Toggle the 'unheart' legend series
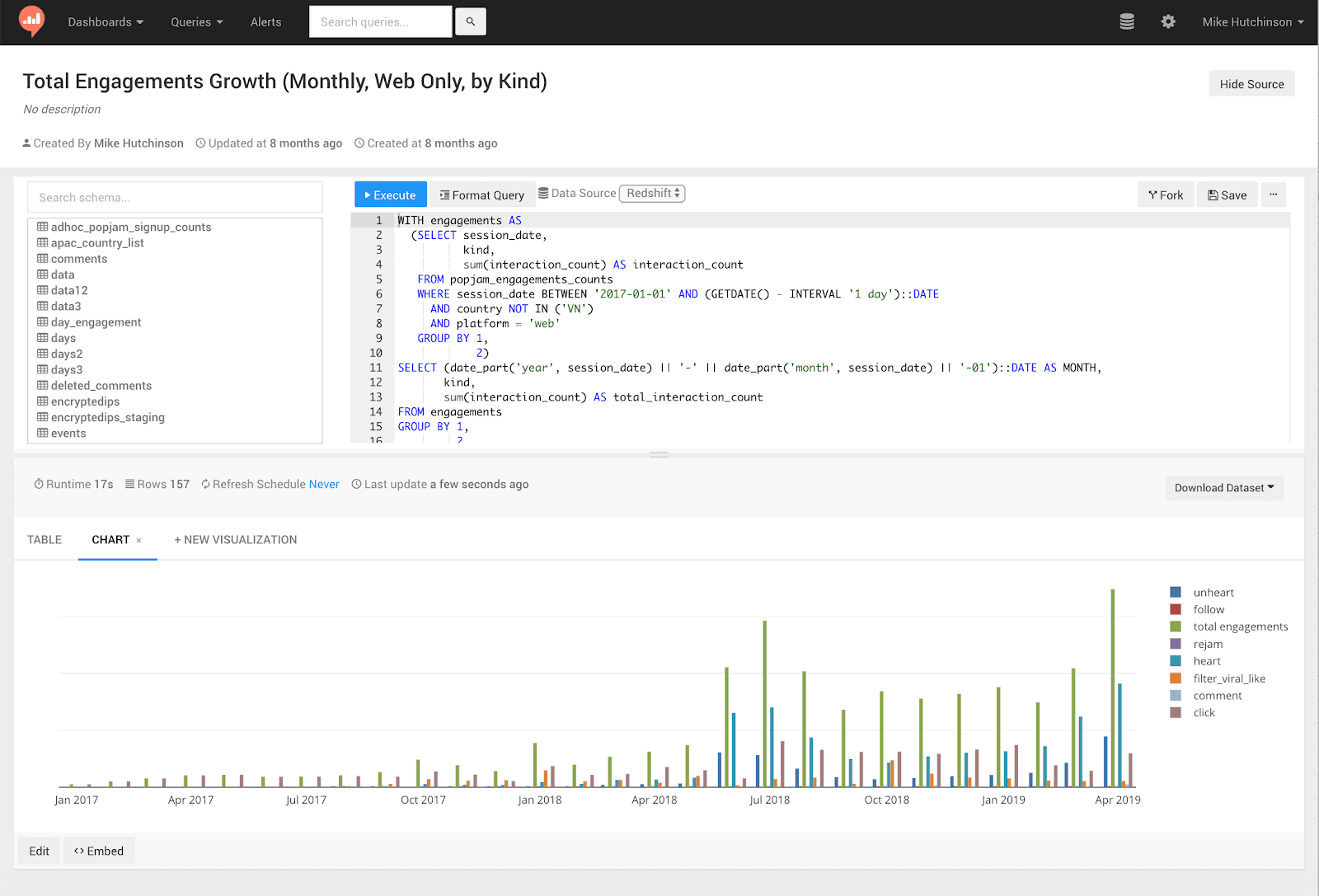The height and width of the screenshot is (896, 1319). click(1213, 593)
